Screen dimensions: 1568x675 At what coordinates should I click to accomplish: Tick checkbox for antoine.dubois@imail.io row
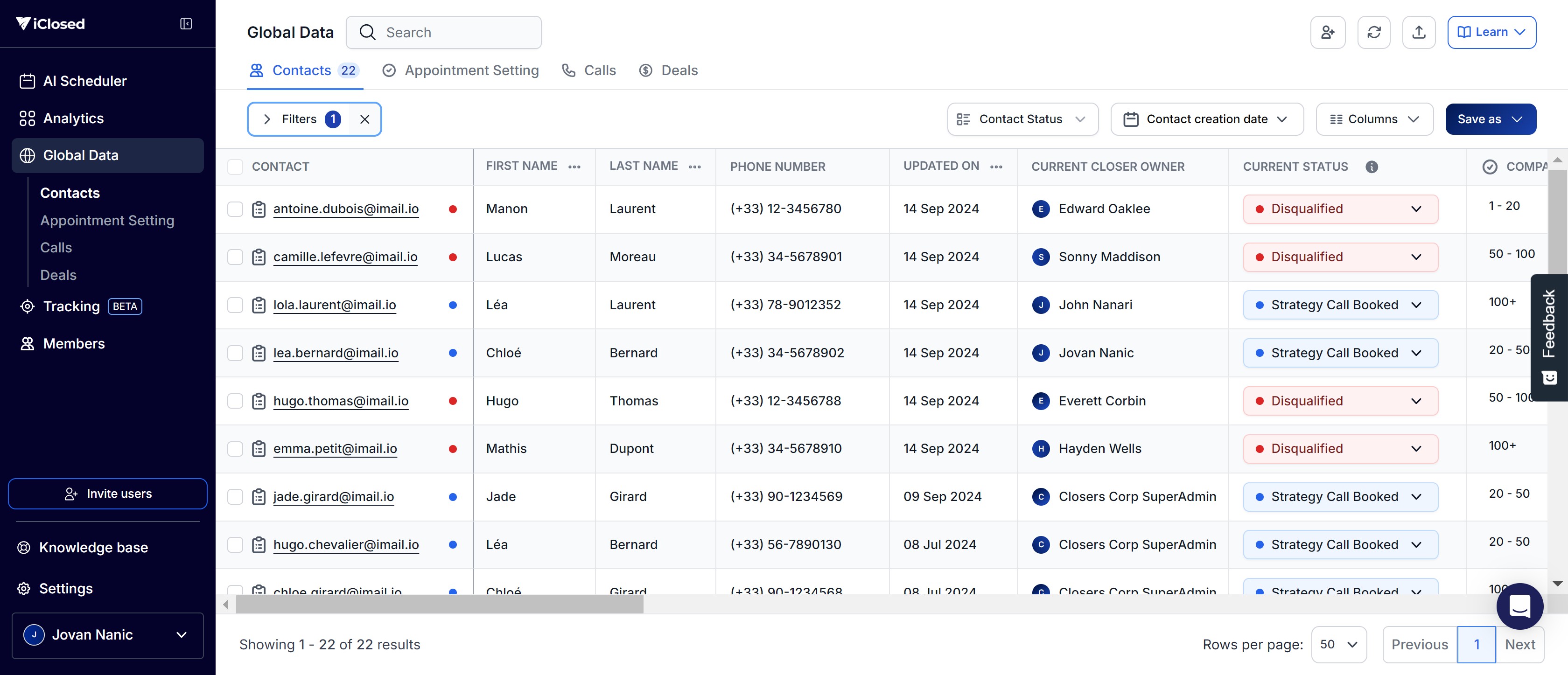pos(235,209)
